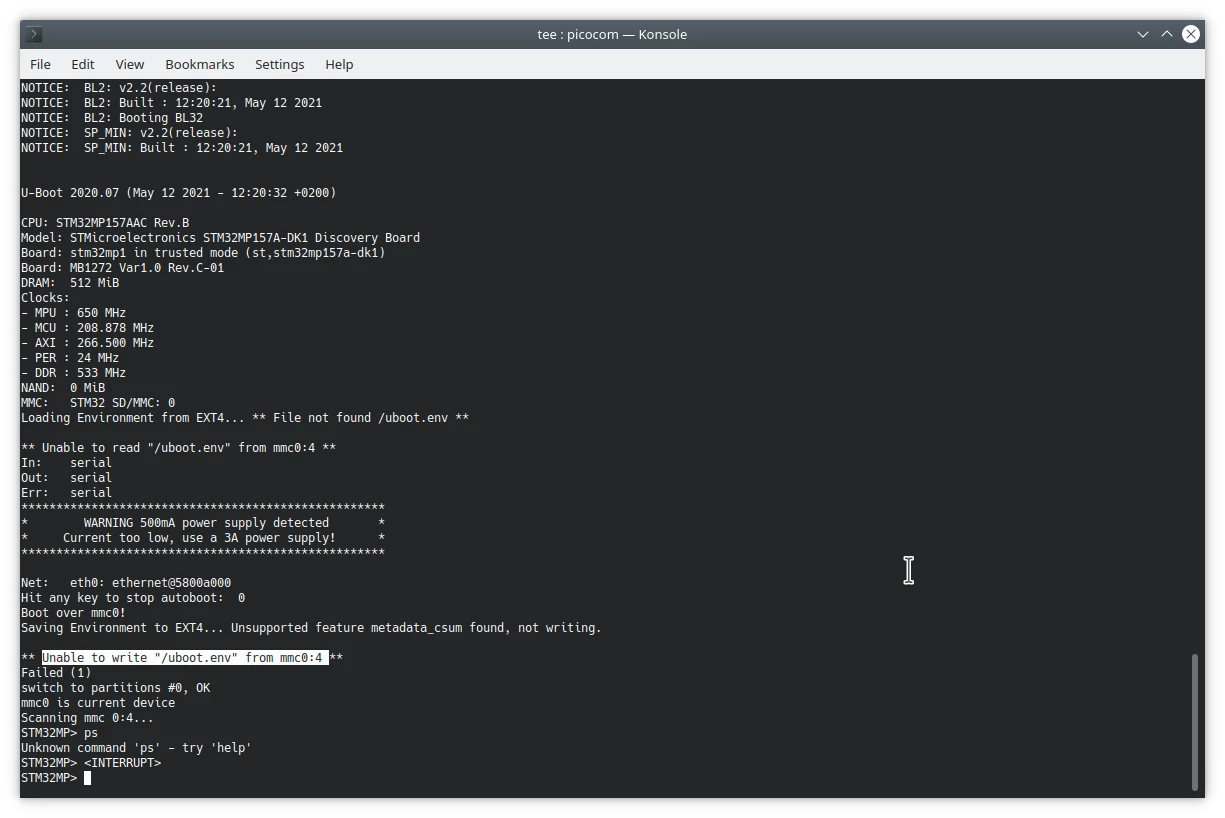Click the '- AXI : 266.500 MHz' line
The height and width of the screenshot is (818, 1225).
[x=88, y=343]
